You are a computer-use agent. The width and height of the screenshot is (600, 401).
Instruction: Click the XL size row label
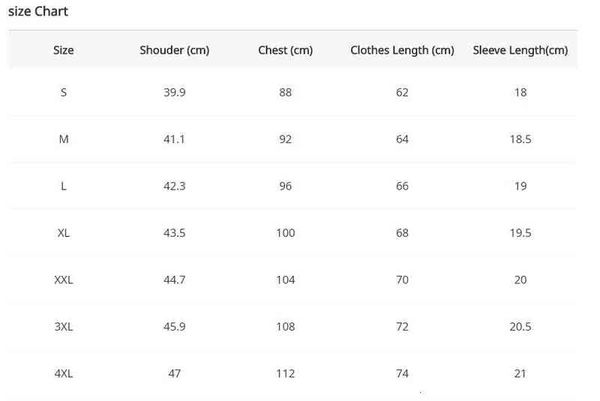(x=64, y=233)
